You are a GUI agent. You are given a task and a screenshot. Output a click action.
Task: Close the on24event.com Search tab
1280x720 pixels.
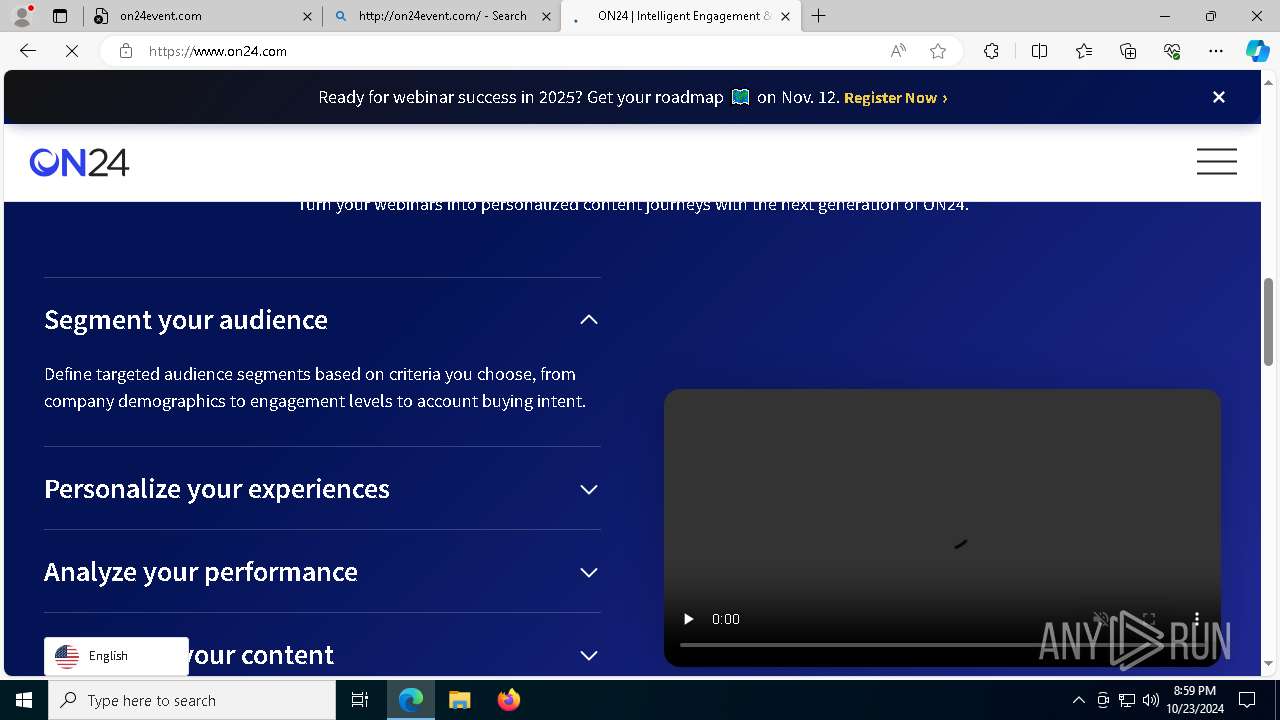[x=546, y=16]
